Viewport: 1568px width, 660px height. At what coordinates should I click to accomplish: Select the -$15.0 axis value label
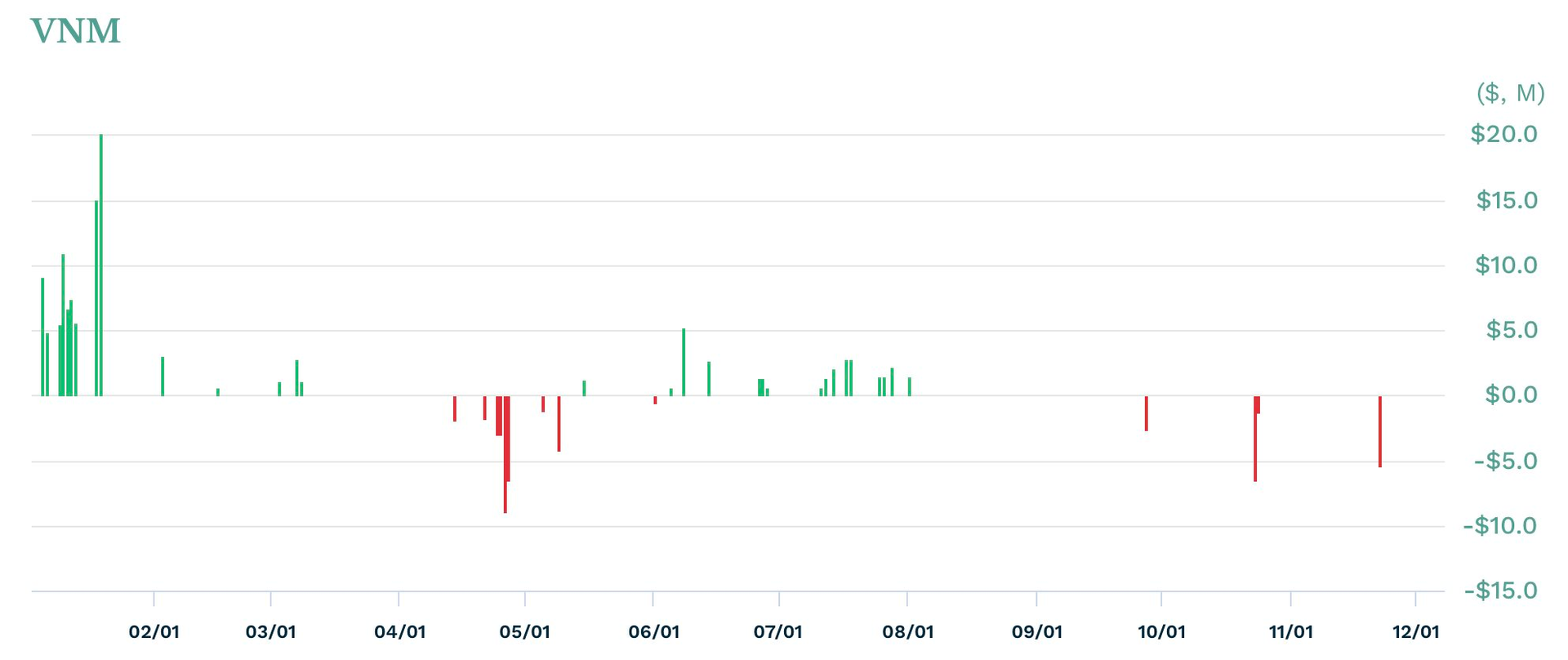(x=1500, y=591)
